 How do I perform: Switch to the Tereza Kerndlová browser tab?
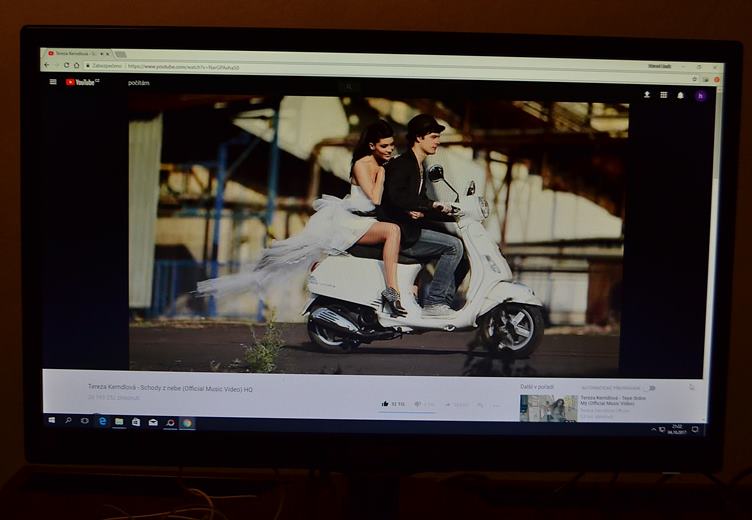(77, 53)
